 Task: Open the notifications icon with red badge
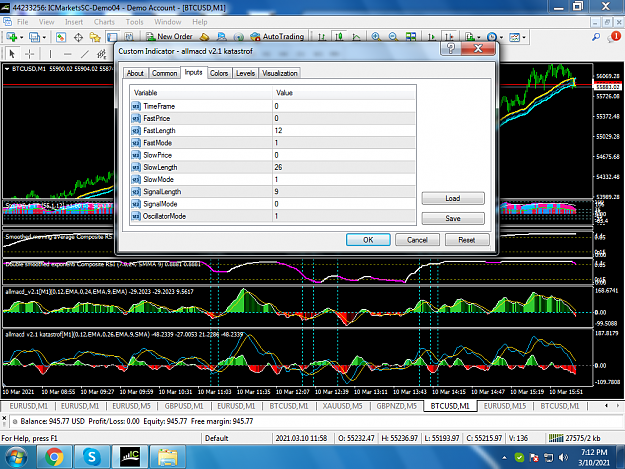614,37
